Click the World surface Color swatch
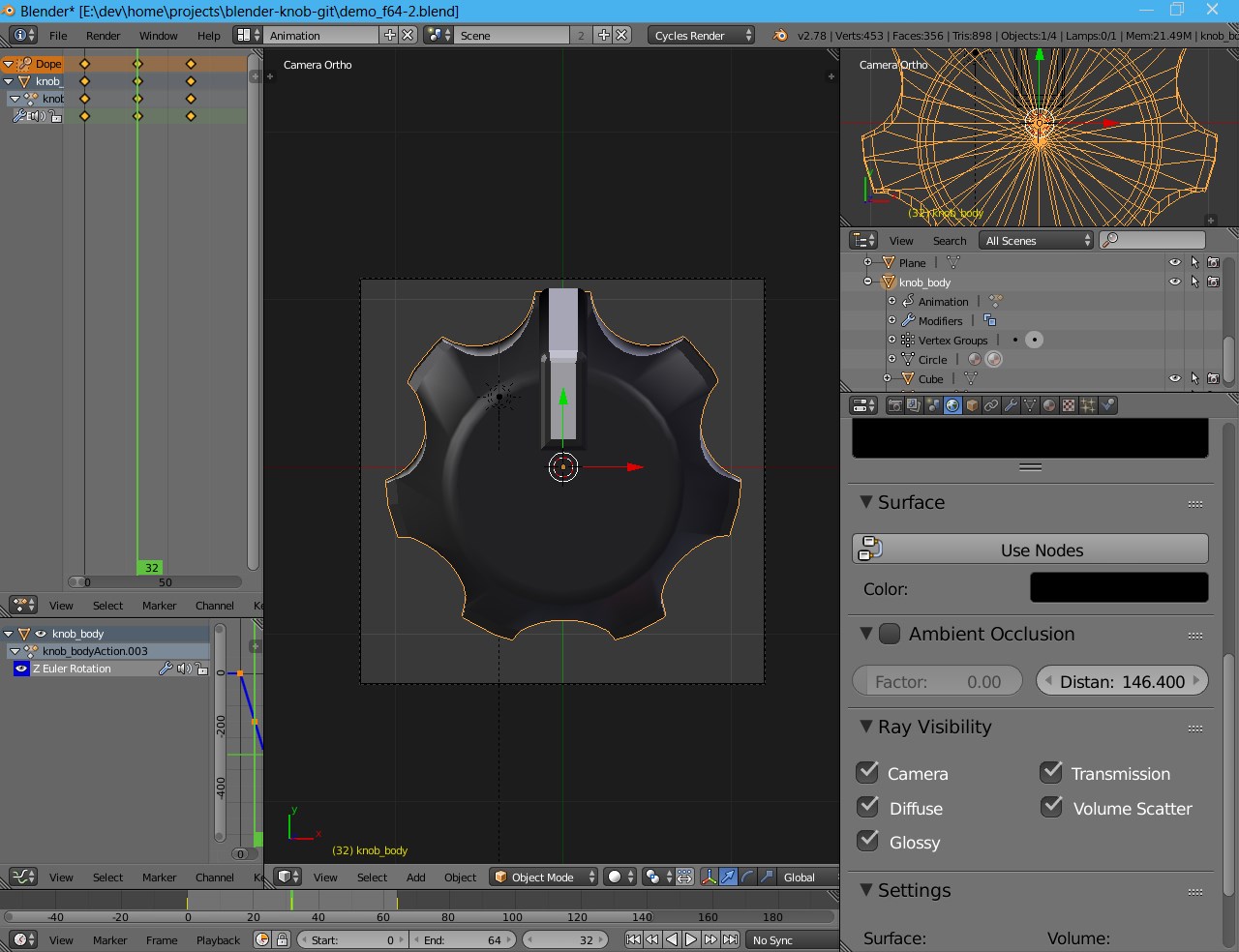The height and width of the screenshot is (952, 1239). (x=1119, y=587)
